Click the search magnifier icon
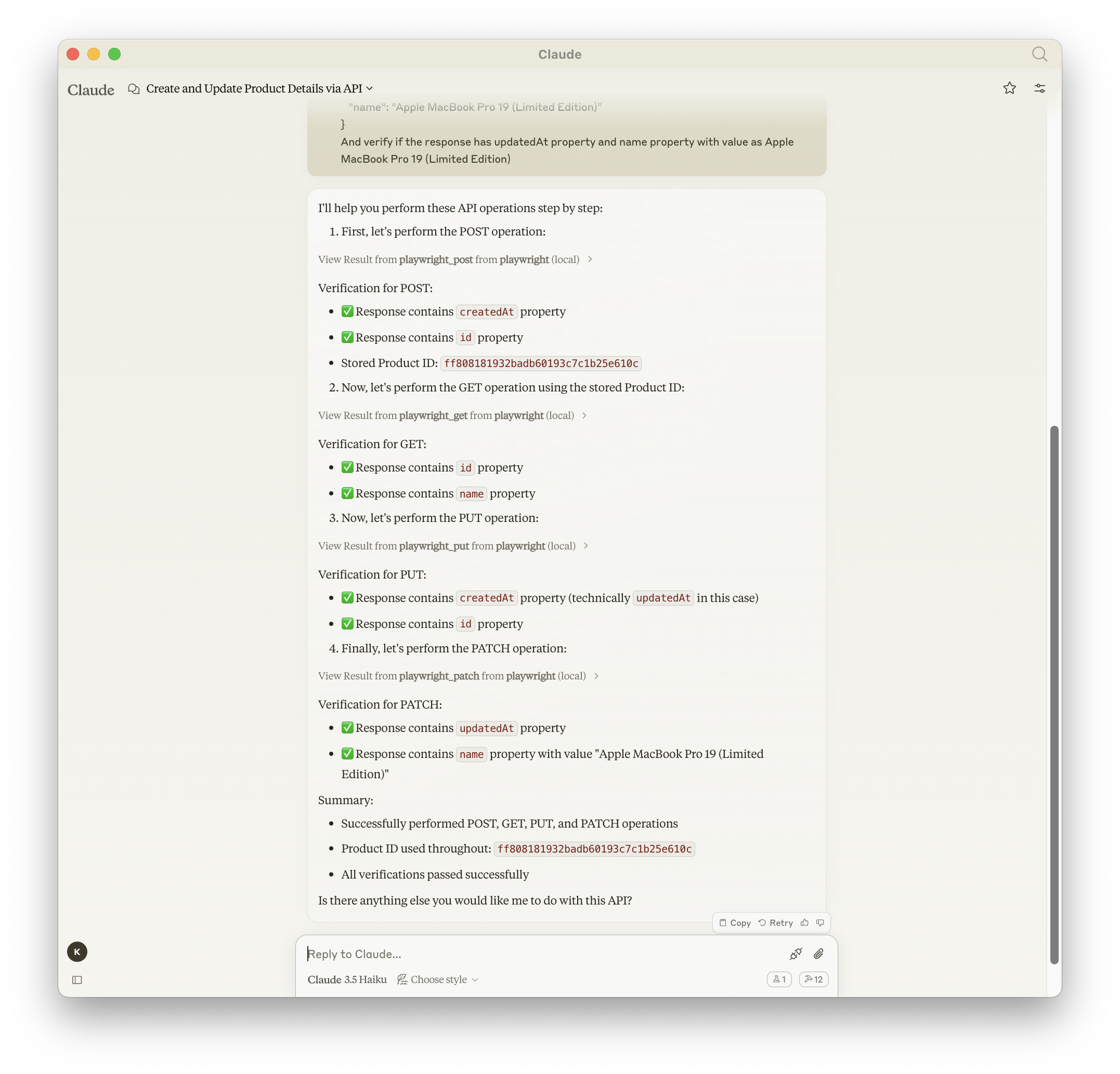The image size is (1120, 1074). click(x=1039, y=54)
